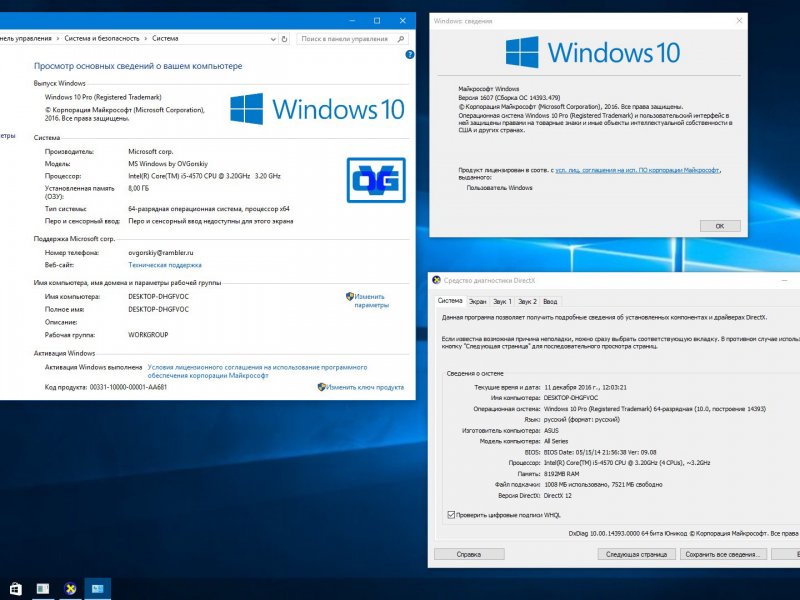This screenshot has width=800, height=600.
Task: Click the Справка button in DirectX tool
Action: click(x=469, y=554)
